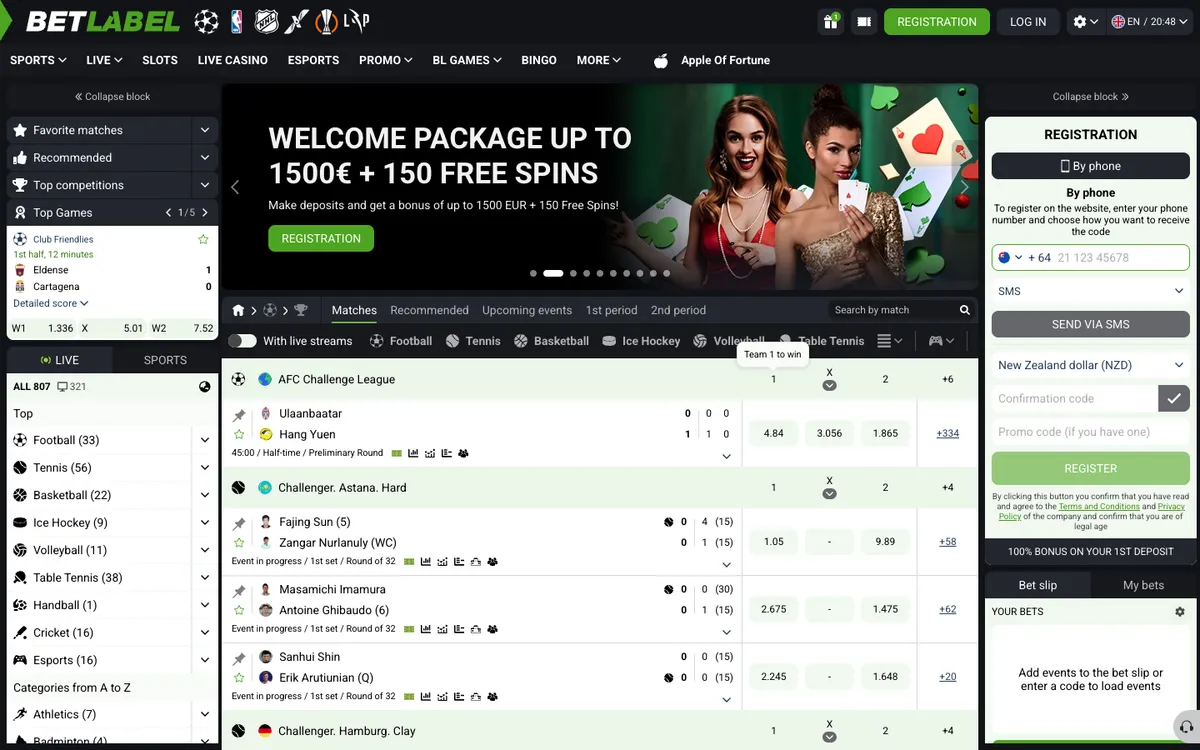Open the Terms and Conditions link

pos(1099,507)
